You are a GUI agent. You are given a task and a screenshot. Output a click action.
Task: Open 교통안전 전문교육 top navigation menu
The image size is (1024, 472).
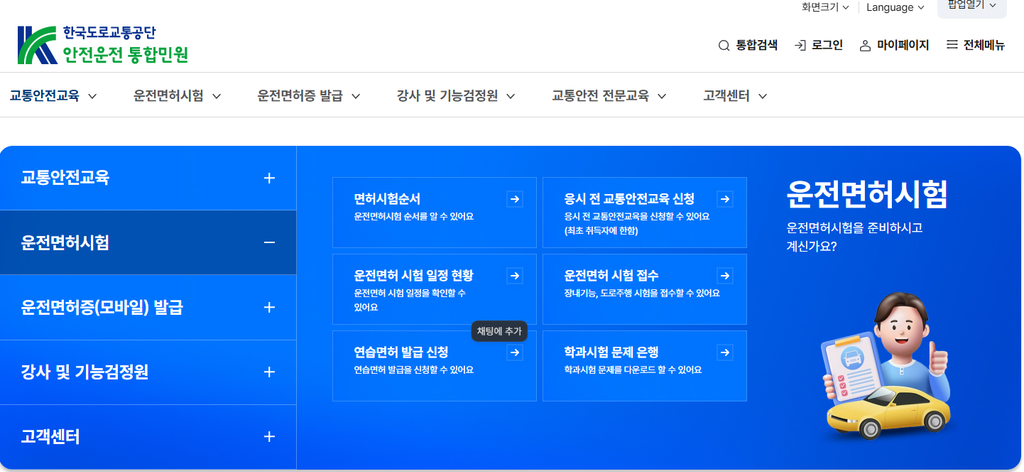click(x=609, y=96)
